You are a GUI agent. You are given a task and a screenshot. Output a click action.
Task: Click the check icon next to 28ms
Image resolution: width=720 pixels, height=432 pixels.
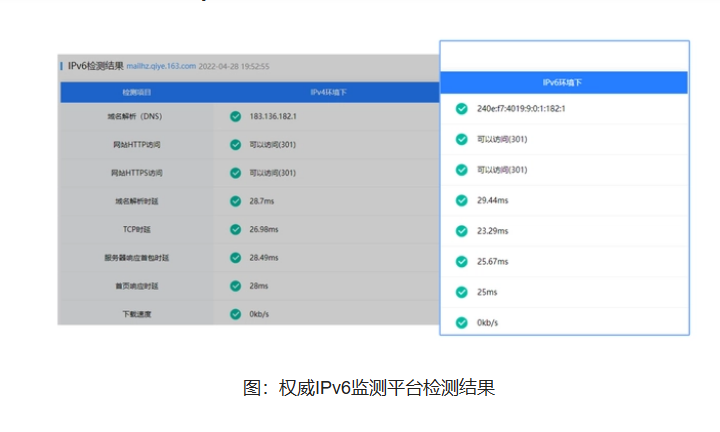[236, 286]
